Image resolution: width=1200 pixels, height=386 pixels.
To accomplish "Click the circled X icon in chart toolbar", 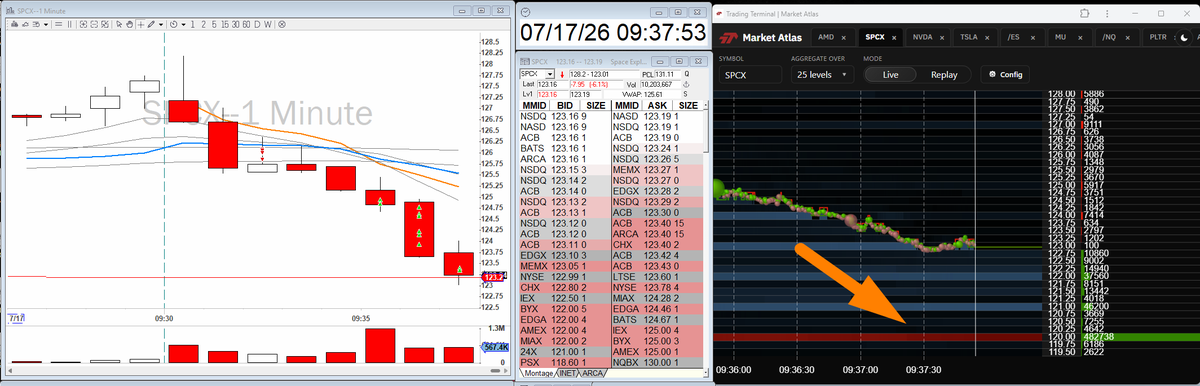I will click(x=282, y=25).
